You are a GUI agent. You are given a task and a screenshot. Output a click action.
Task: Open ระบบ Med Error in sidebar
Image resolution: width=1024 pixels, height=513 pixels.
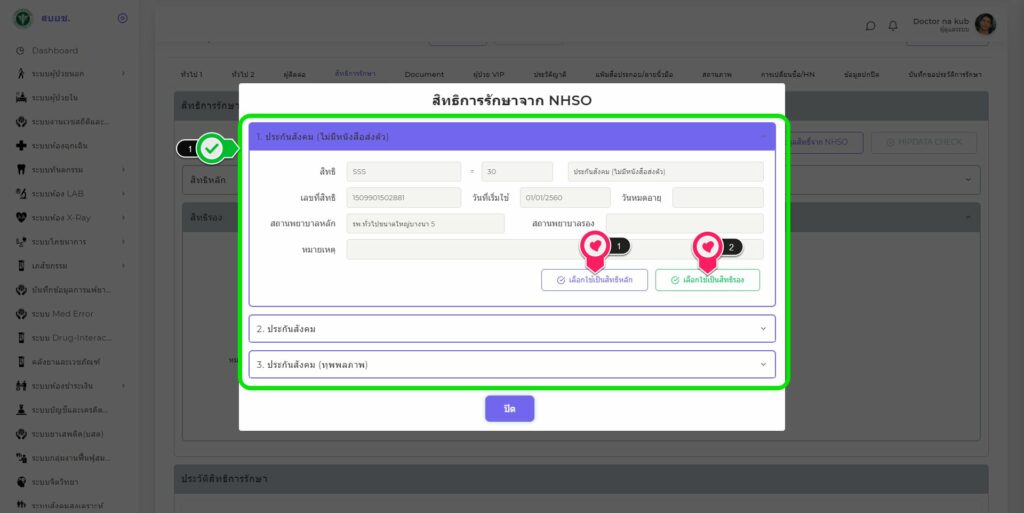(63, 312)
